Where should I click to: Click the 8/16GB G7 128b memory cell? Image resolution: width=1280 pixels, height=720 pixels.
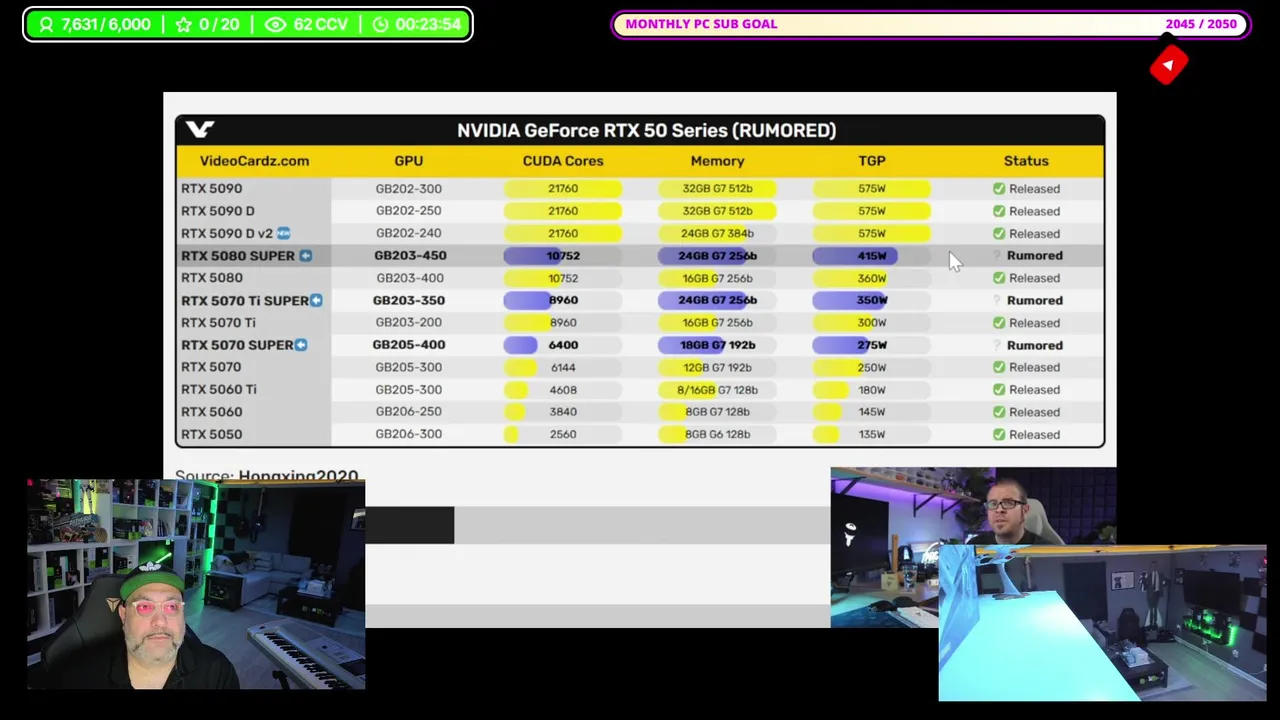(x=717, y=390)
